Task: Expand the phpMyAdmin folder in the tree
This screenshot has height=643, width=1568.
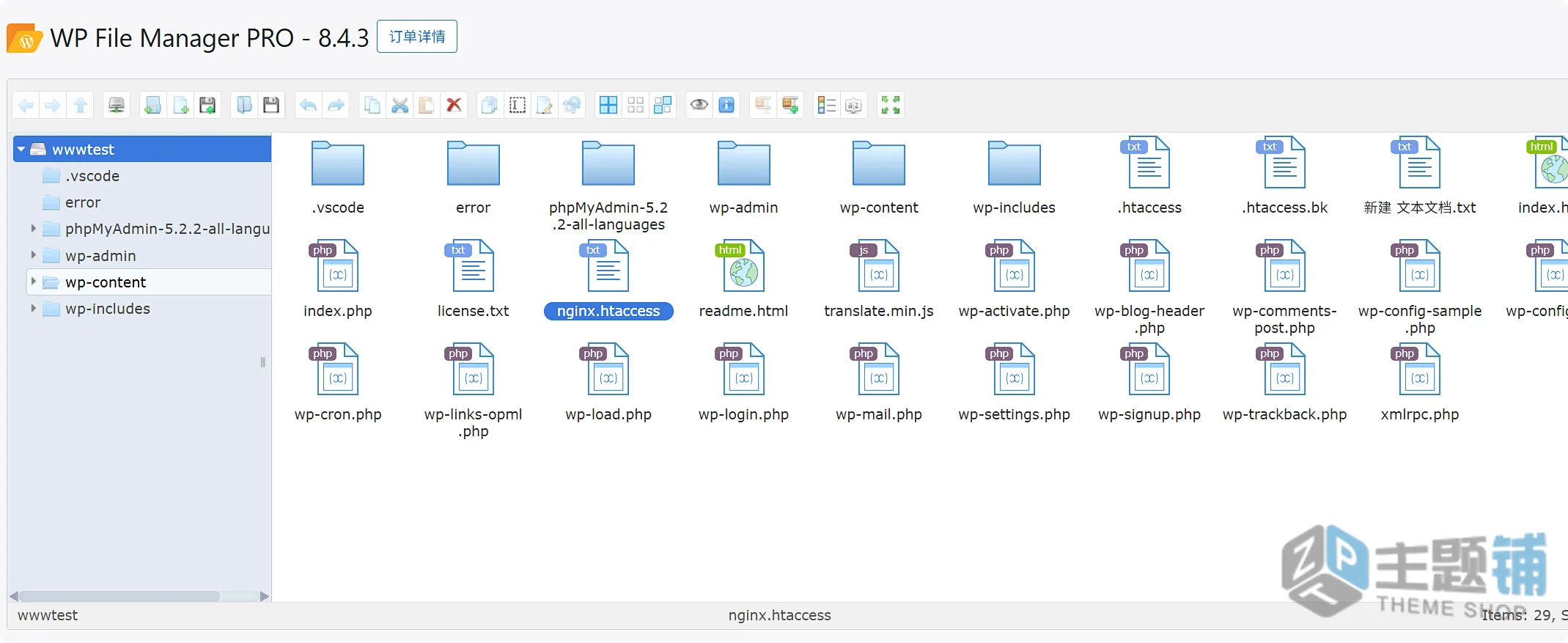Action: [33, 229]
